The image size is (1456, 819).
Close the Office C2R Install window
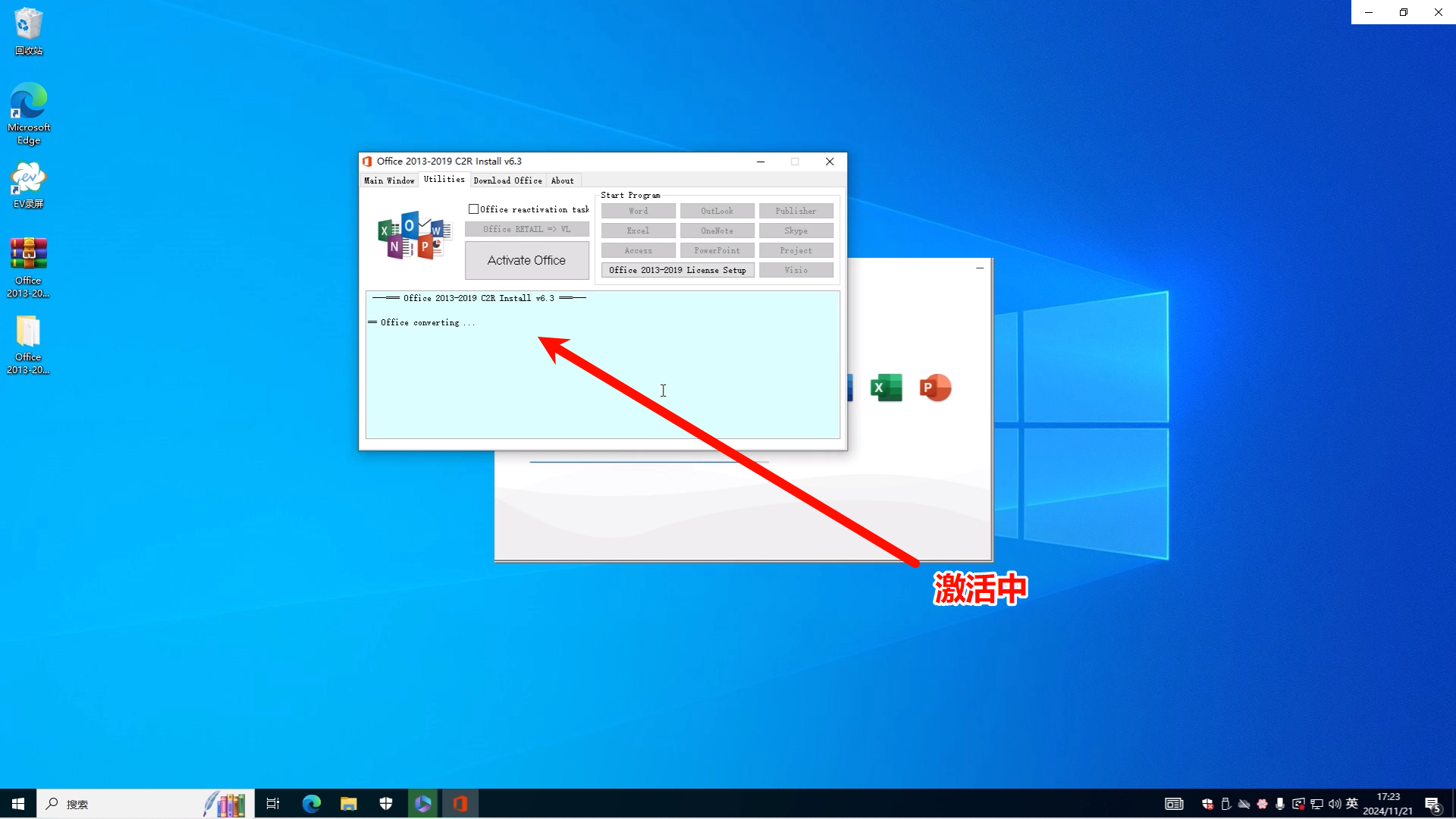click(830, 162)
